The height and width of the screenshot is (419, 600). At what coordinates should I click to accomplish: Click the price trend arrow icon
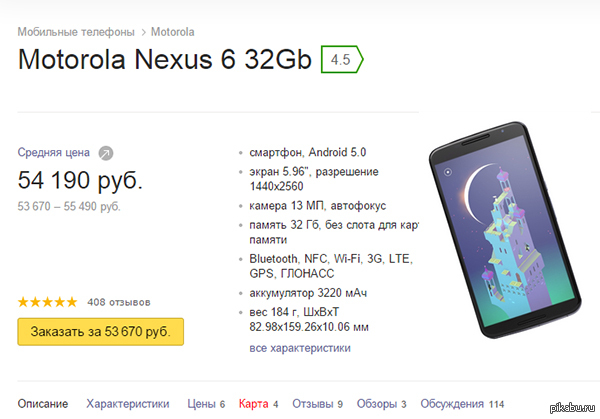click(x=106, y=153)
